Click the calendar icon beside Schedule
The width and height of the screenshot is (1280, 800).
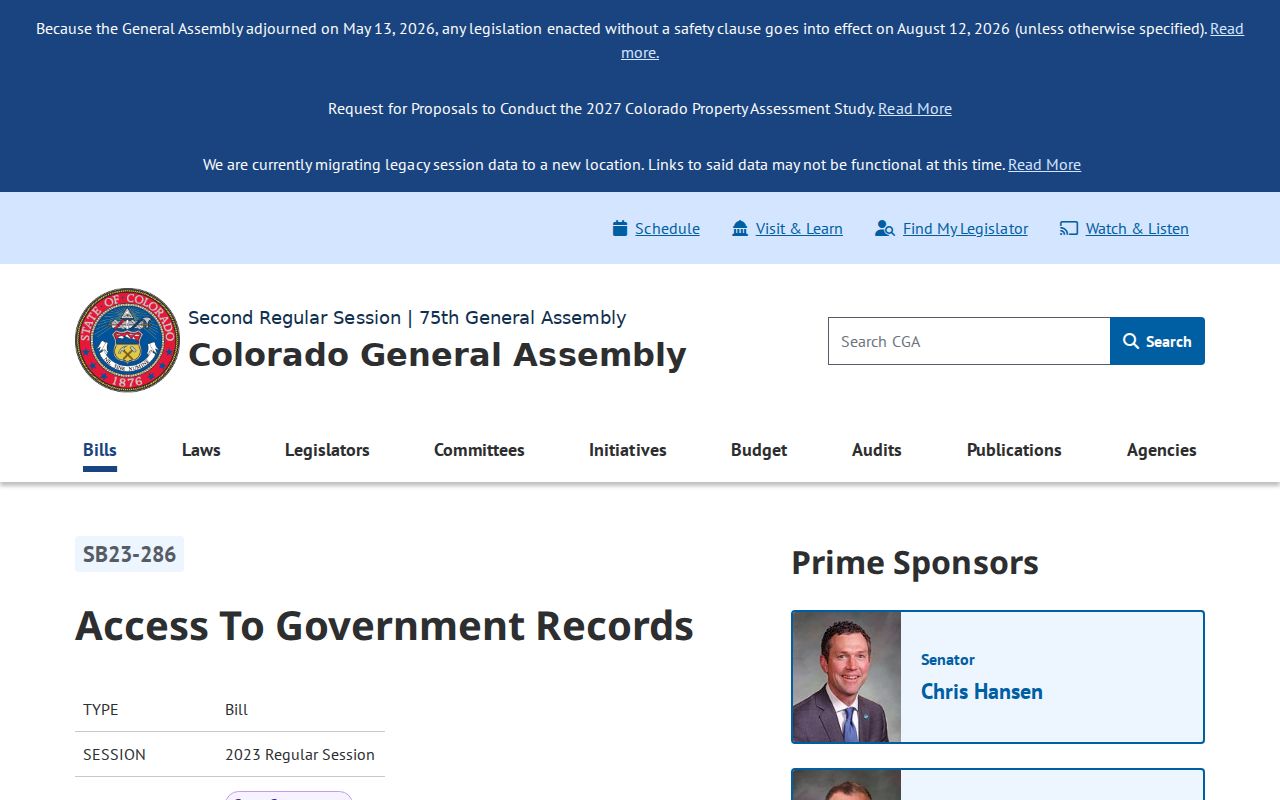pos(620,228)
